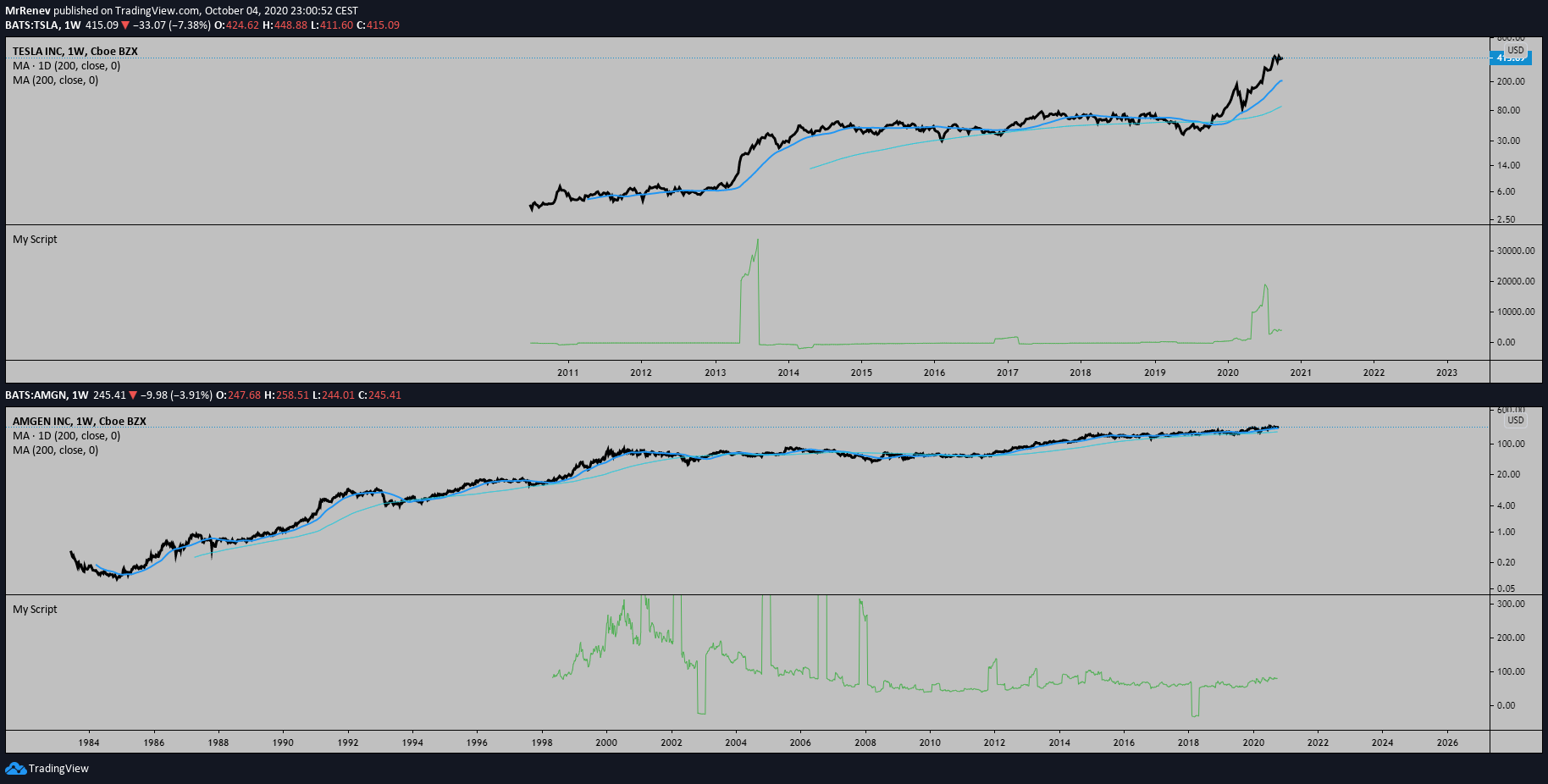Click the AMGN open value O:247.68

click(239, 395)
